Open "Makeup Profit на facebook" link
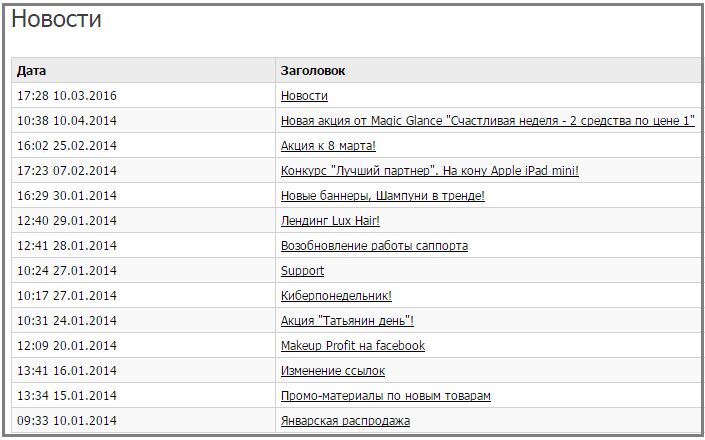705x440 pixels. click(x=353, y=346)
